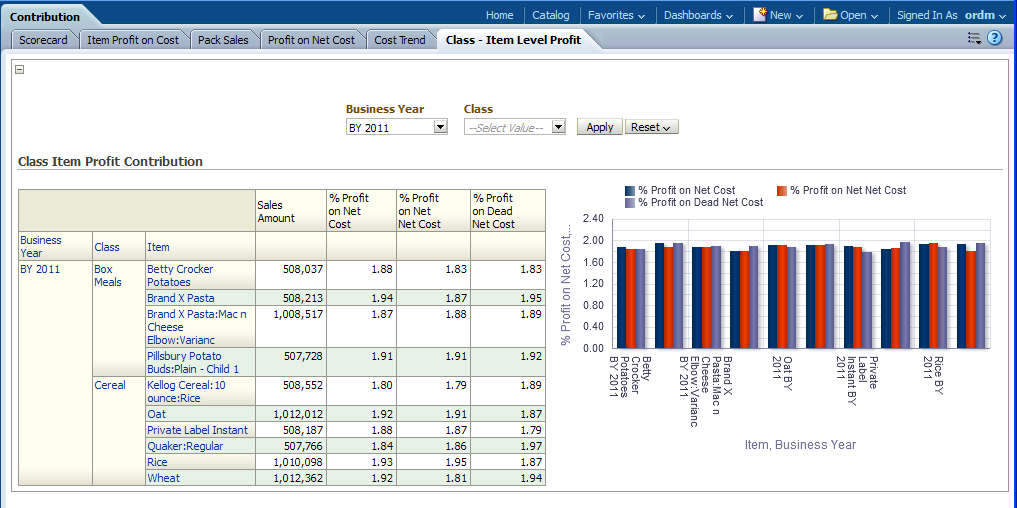Open the page options list icon
Viewport: 1017px width, 508px height.
(x=974, y=39)
